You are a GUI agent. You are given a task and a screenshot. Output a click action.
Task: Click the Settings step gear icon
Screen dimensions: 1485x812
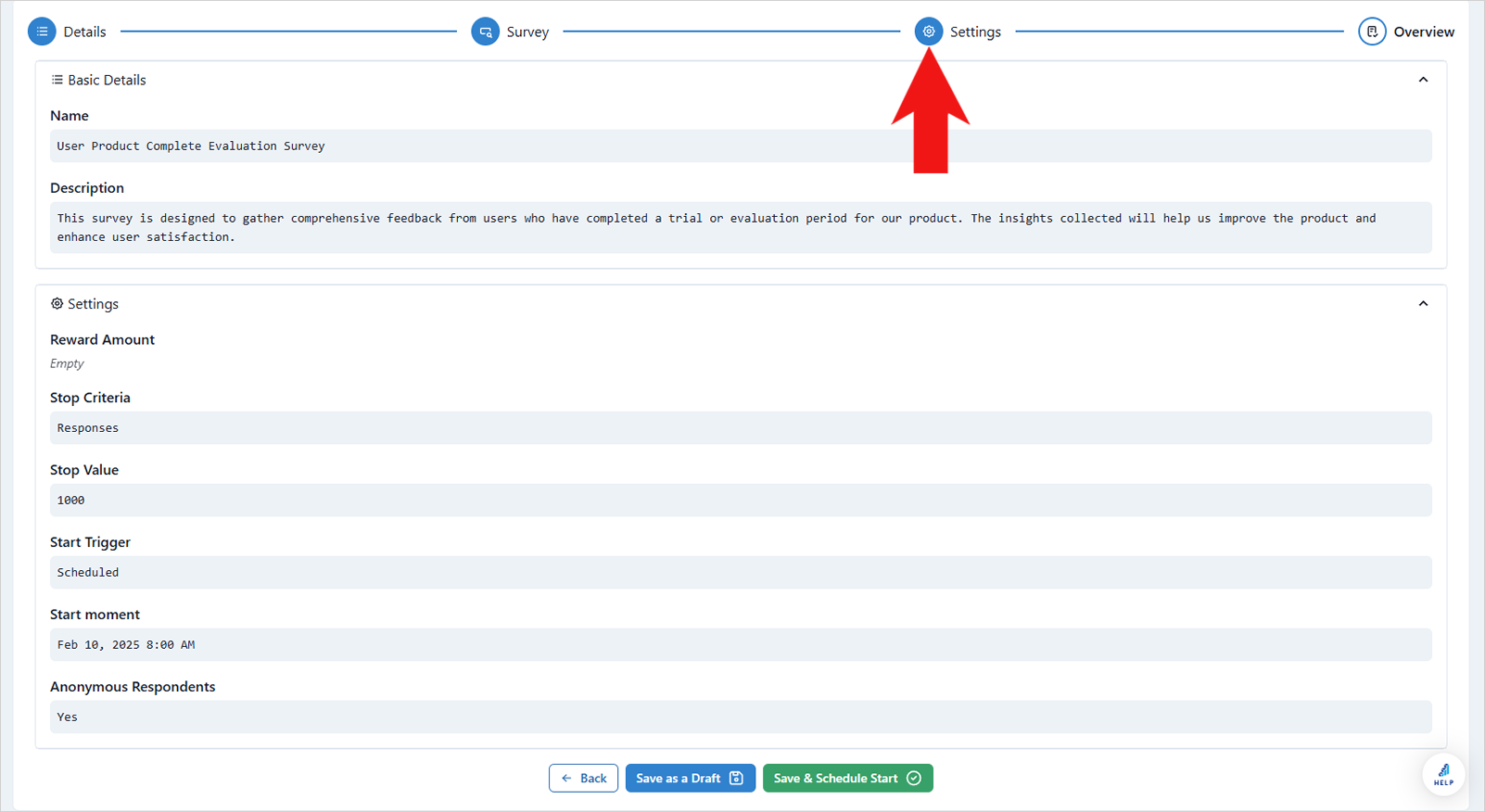point(929,32)
